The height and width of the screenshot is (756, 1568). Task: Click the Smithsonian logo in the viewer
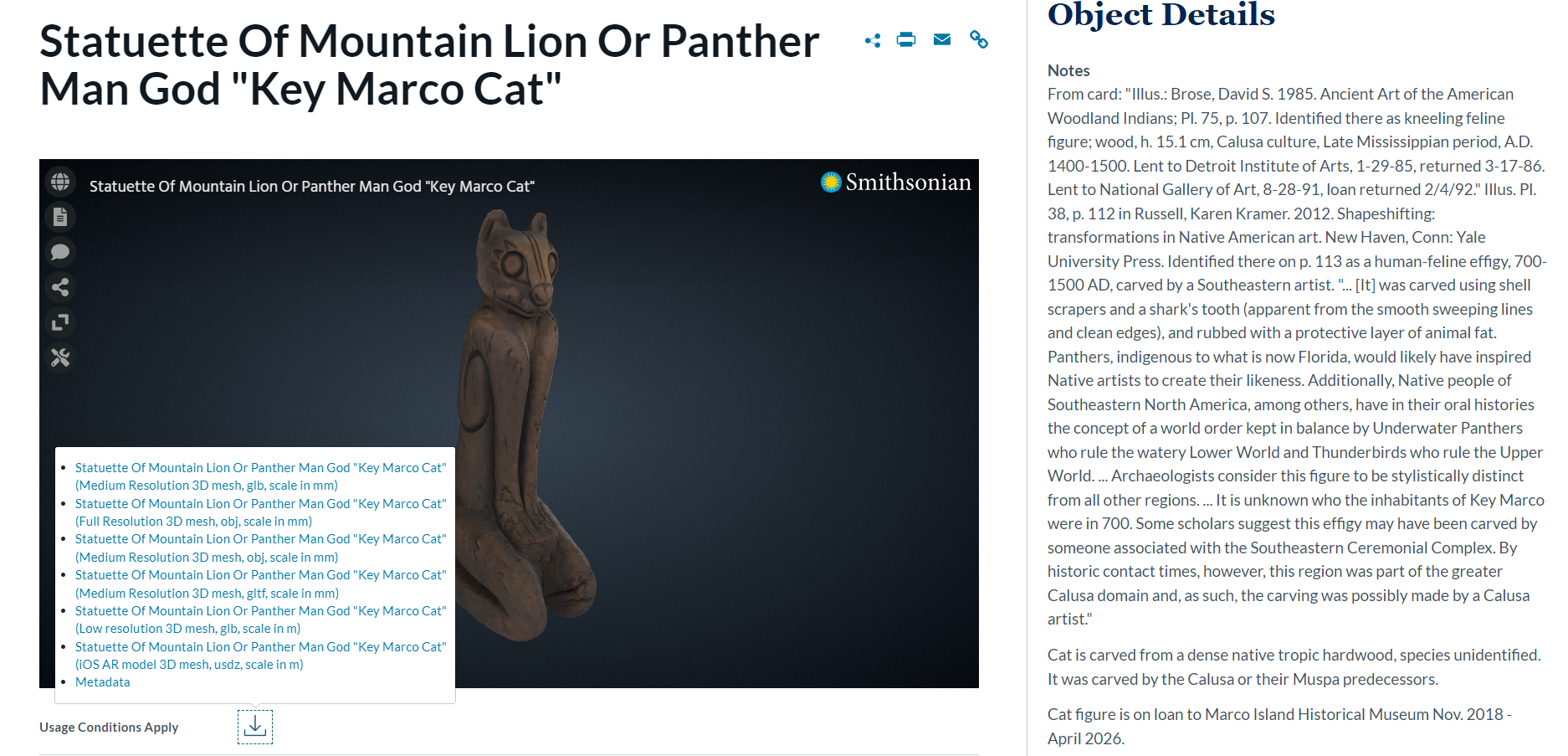pyautogui.click(x=896, y=182)
